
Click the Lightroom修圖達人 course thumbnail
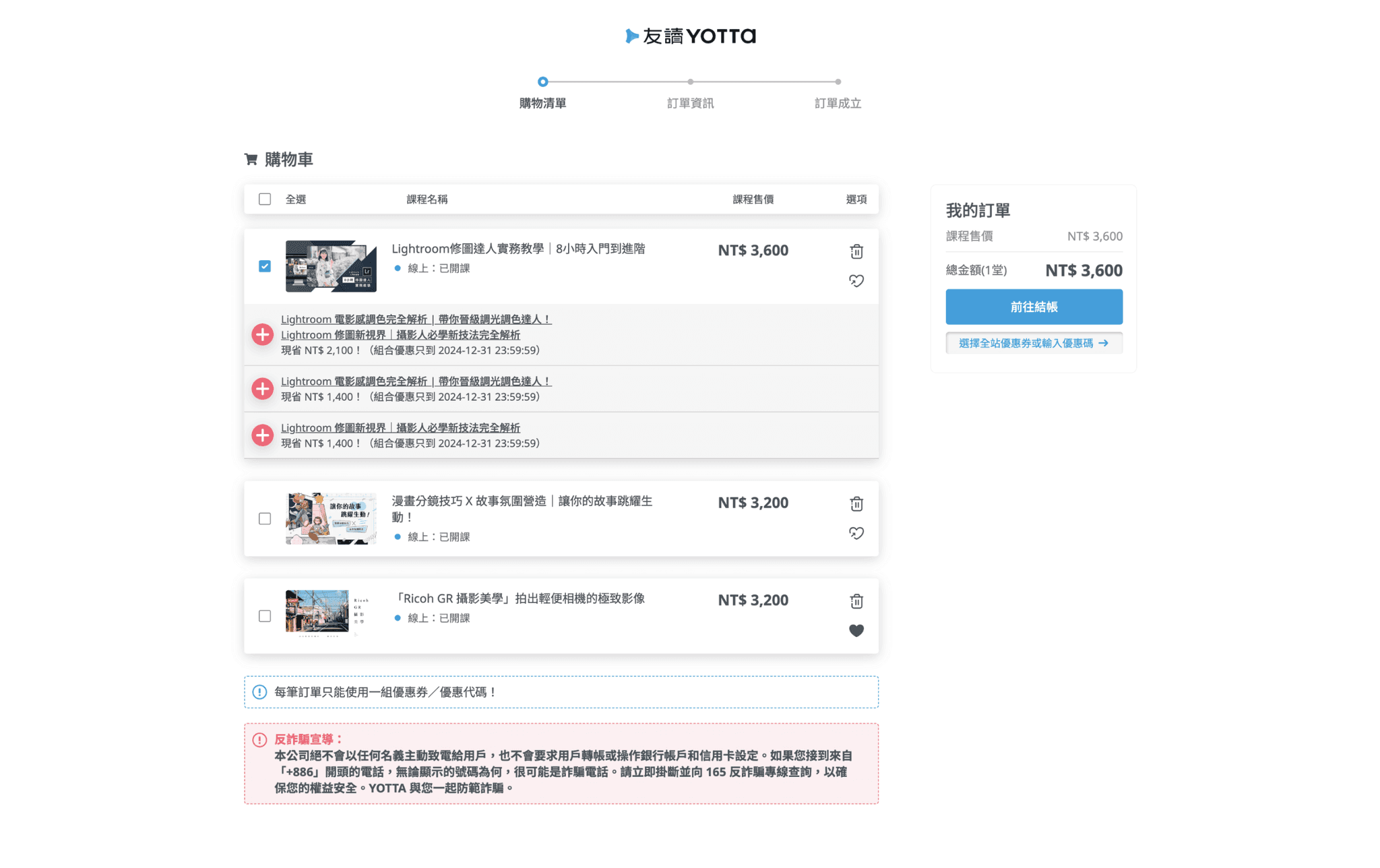(x=331, y=266)
